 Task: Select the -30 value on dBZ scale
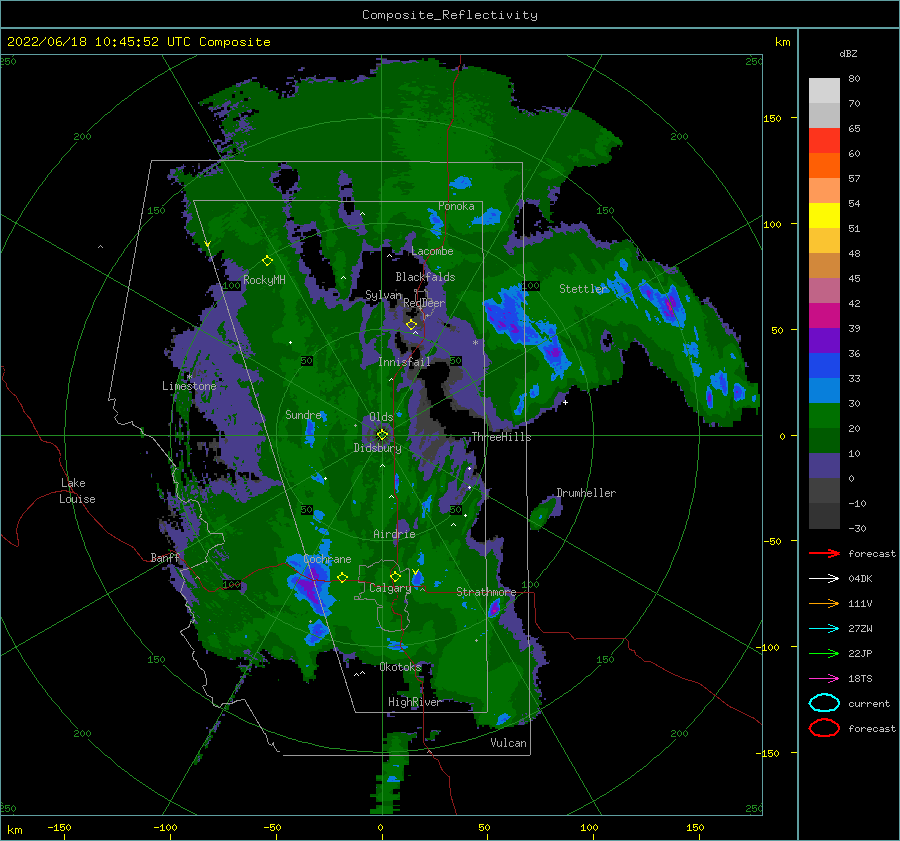pyautogui.click(x=857, y=528)
